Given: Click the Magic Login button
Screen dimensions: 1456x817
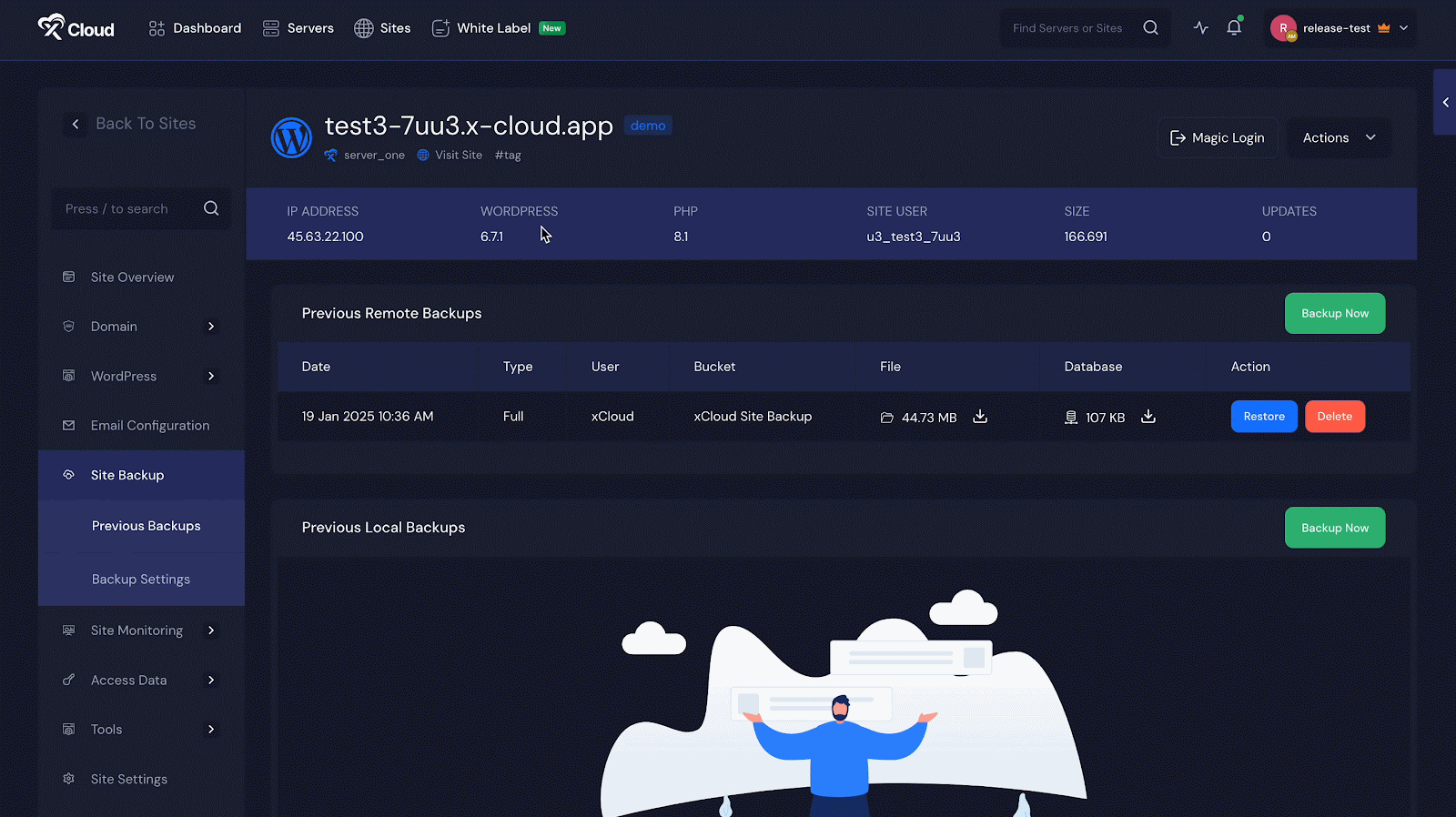Looking at the screenshot, I should click(1218, 138).
